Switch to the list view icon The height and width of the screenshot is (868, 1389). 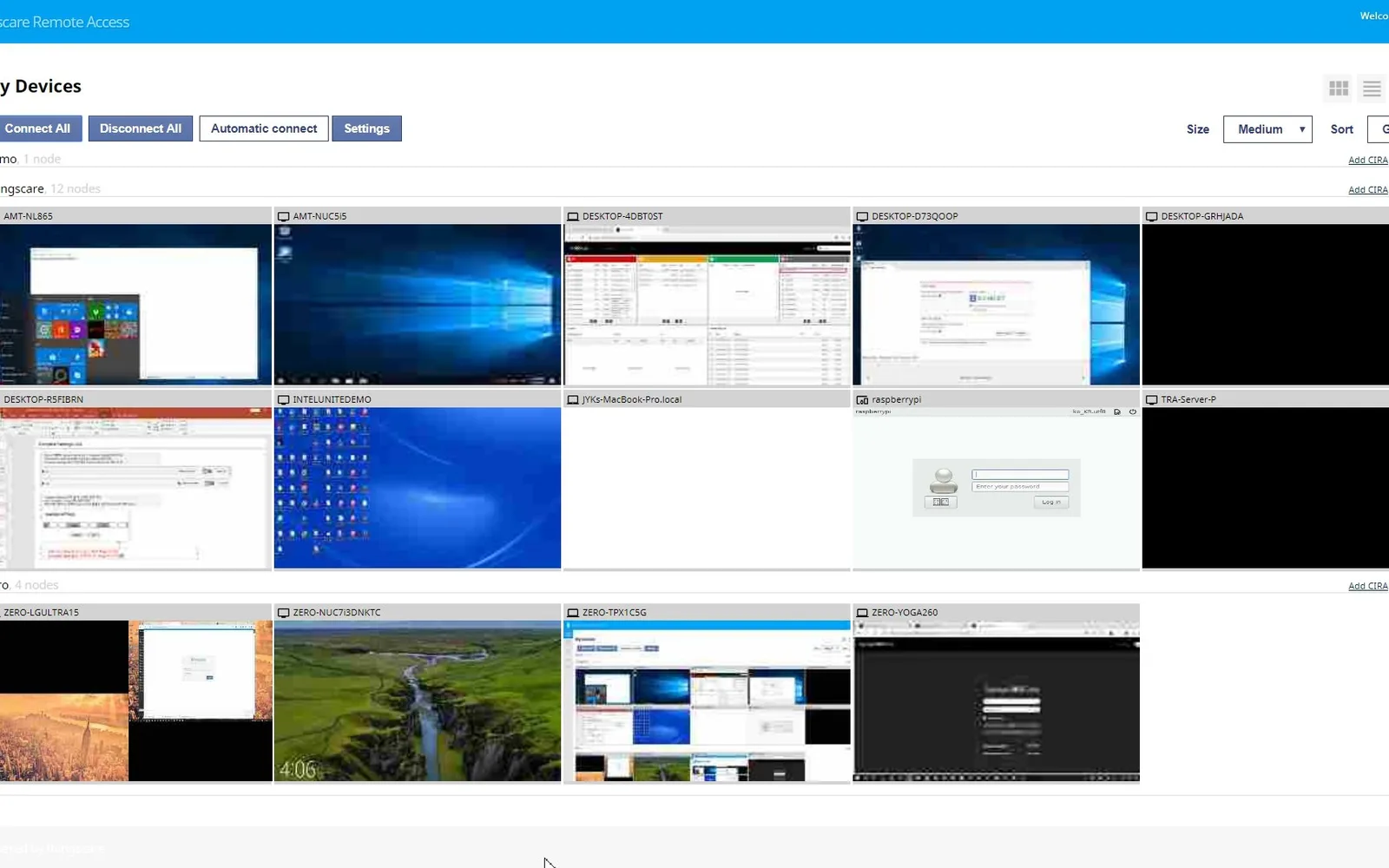[x=1372, y=88]
